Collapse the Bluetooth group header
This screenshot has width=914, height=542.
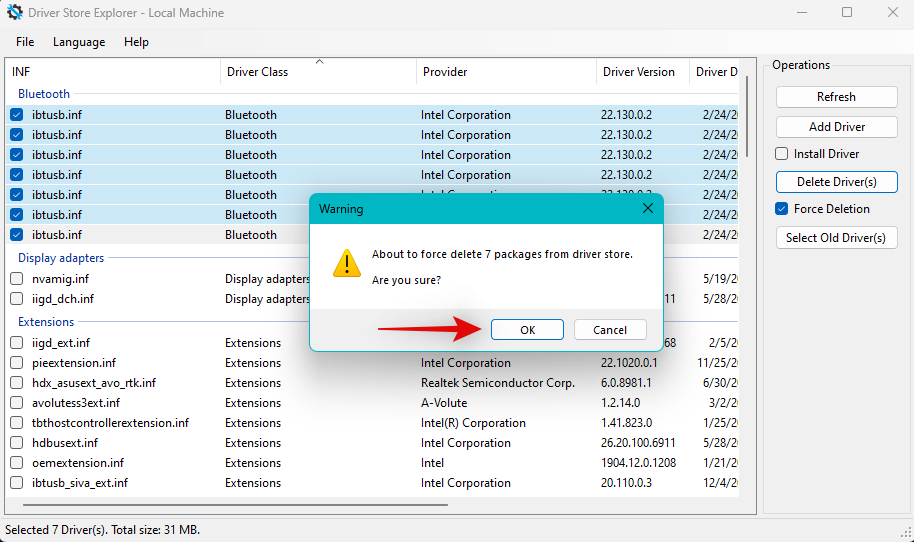click(x=44, y=94)
